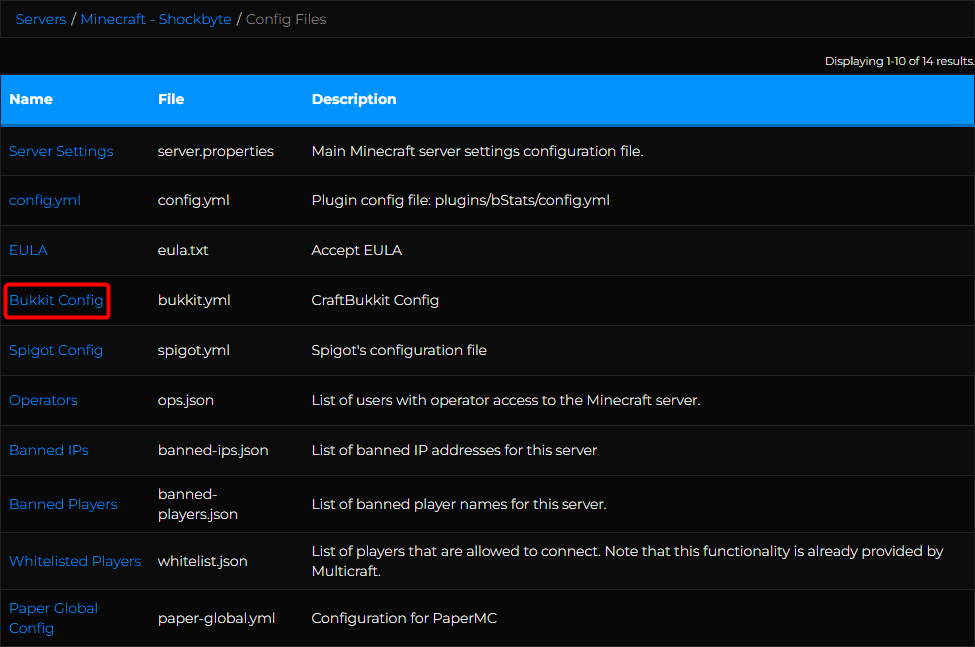Open the Minecraft - Shockbyte breadcrumb link
The image size is (975, 647).
156,19
